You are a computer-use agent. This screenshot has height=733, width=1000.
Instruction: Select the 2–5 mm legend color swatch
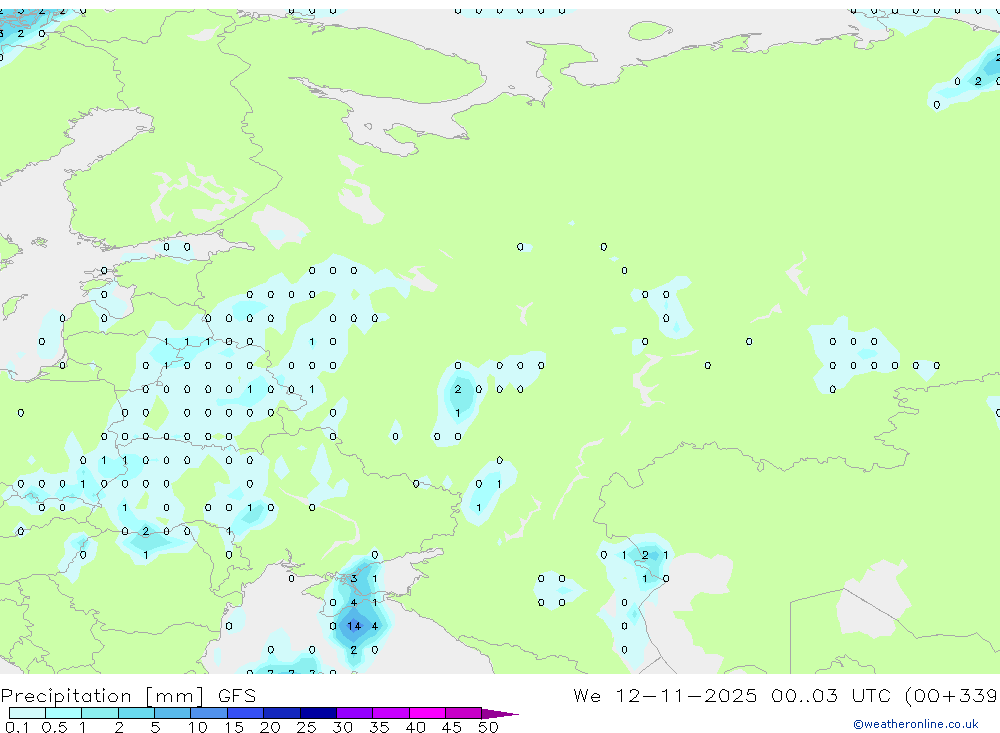[x=136, y=713]
